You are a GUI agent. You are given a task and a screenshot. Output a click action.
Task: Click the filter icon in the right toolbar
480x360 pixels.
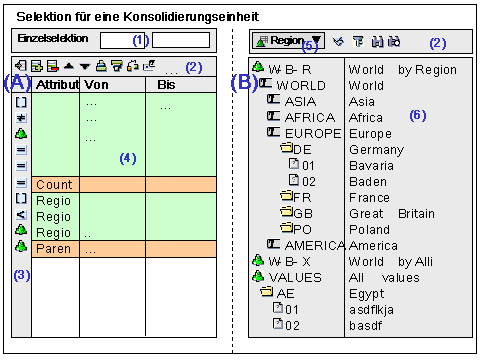358,42
